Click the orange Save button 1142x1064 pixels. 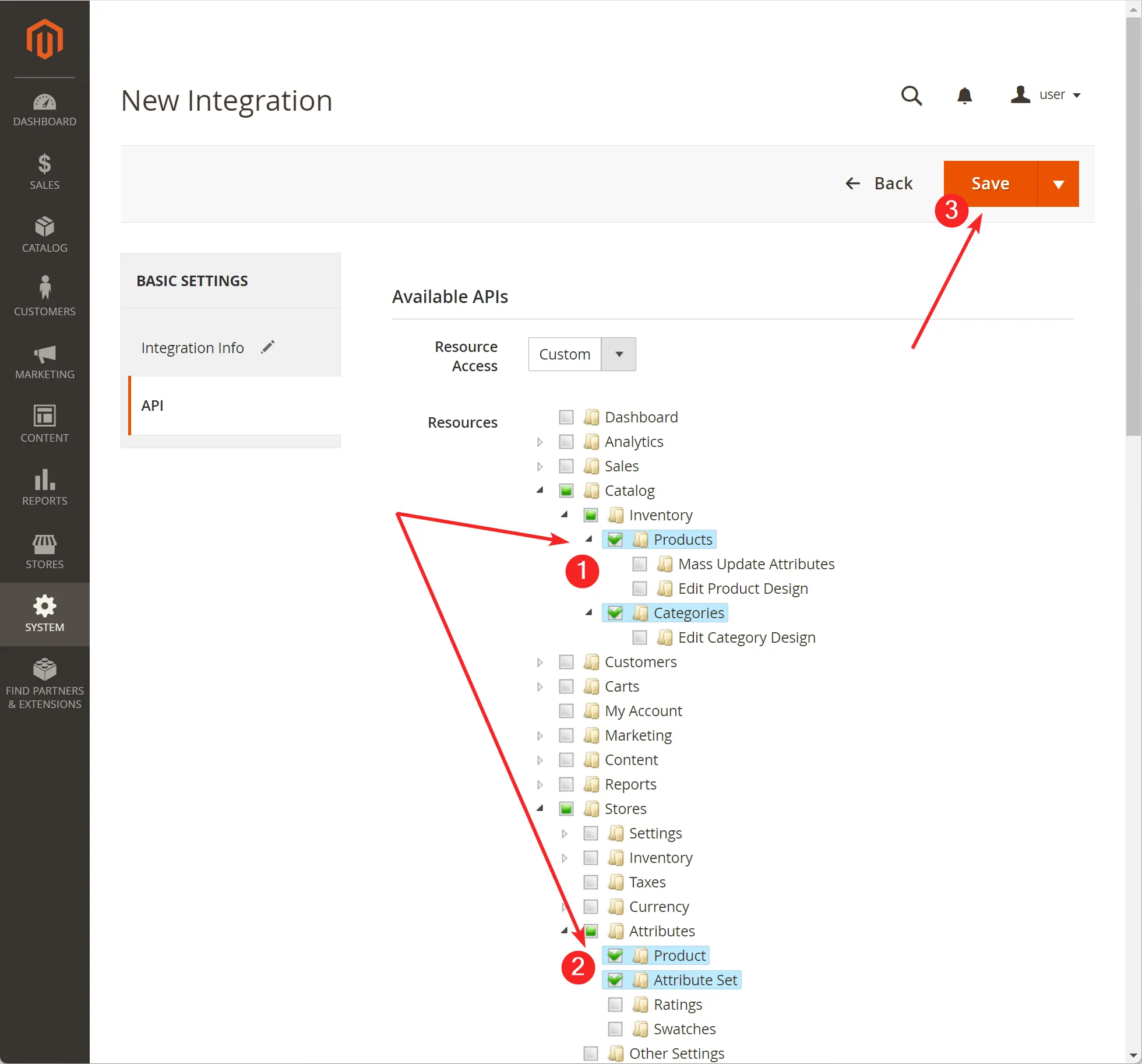pyautogui.click(x=990, y=184)
